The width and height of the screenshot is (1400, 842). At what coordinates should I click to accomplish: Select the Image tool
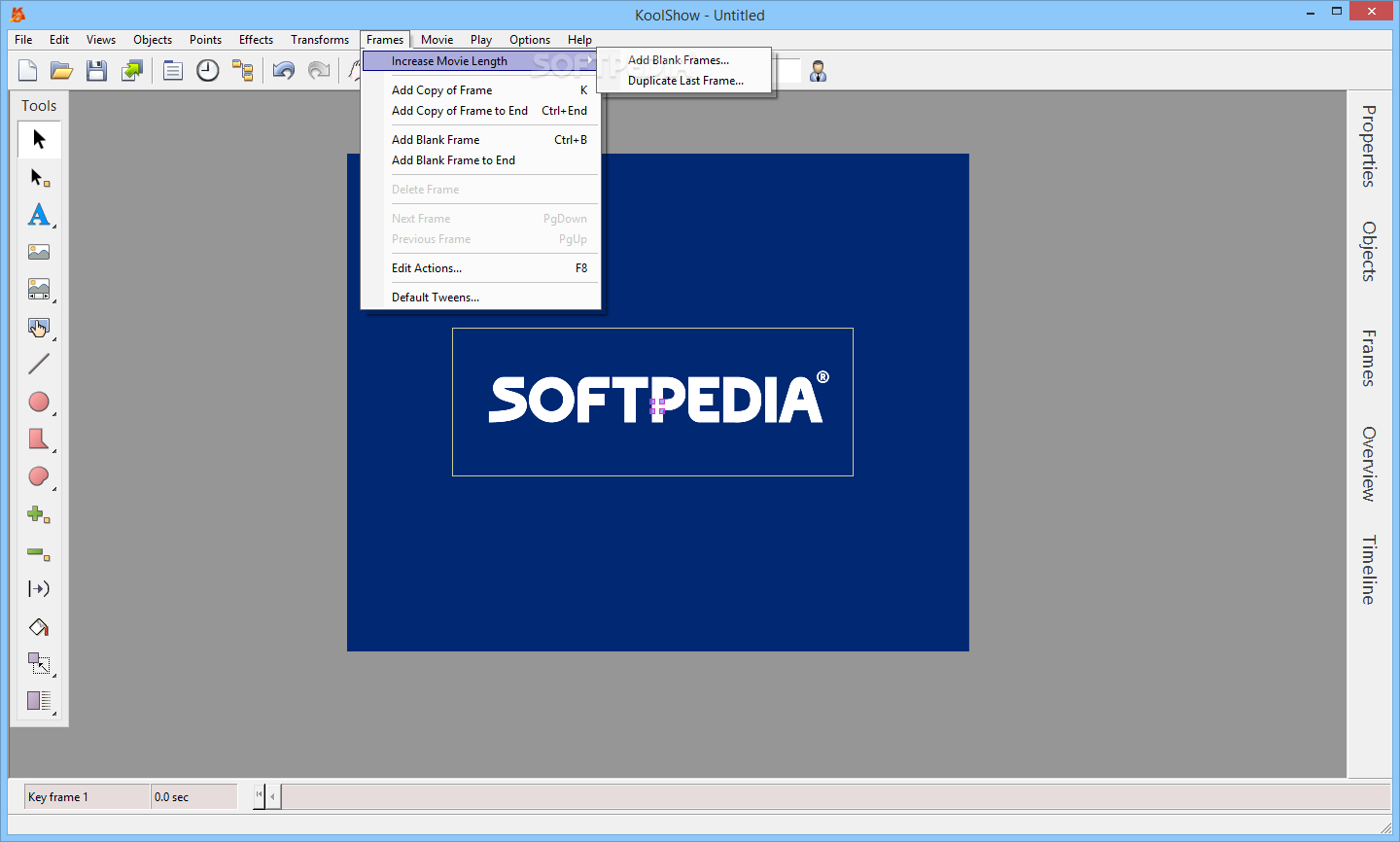pyautogui.click(x=39, y=252)
